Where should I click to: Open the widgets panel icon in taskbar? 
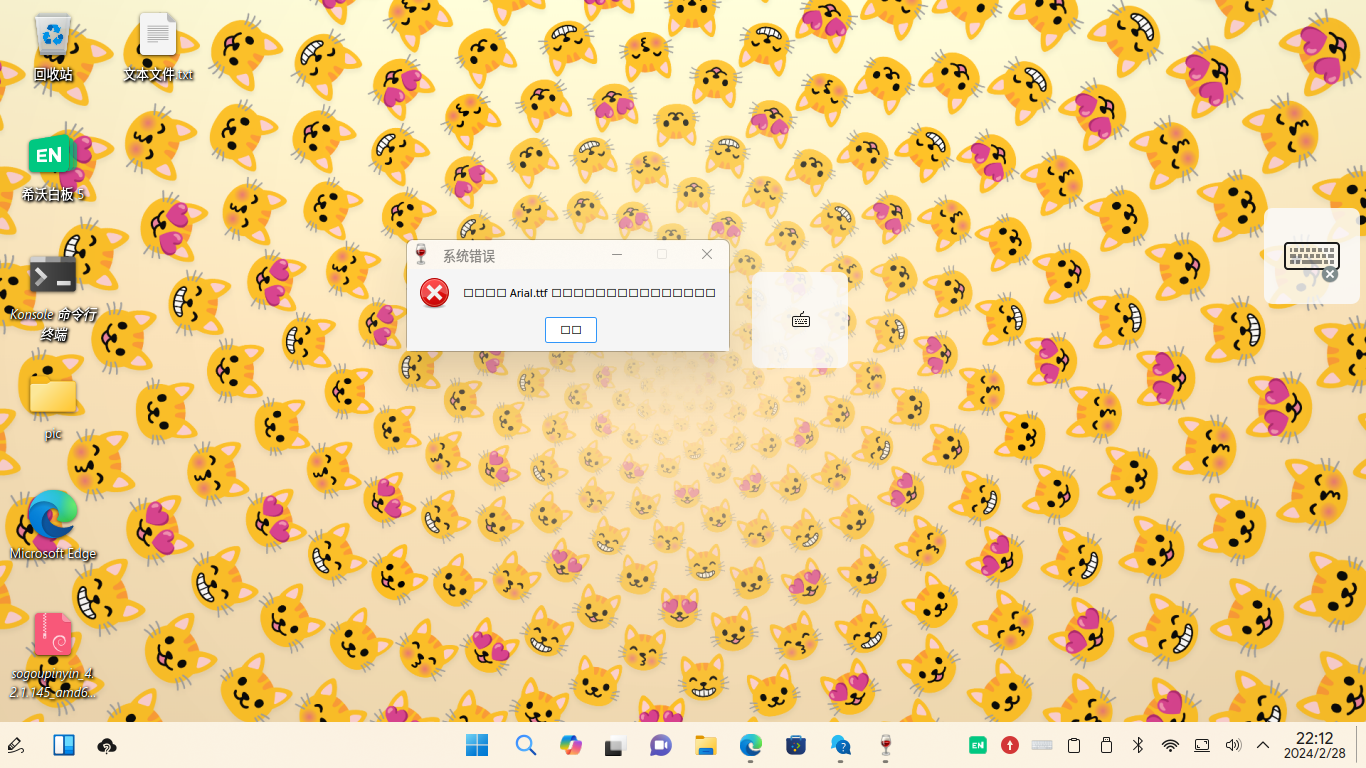[64, 745]
